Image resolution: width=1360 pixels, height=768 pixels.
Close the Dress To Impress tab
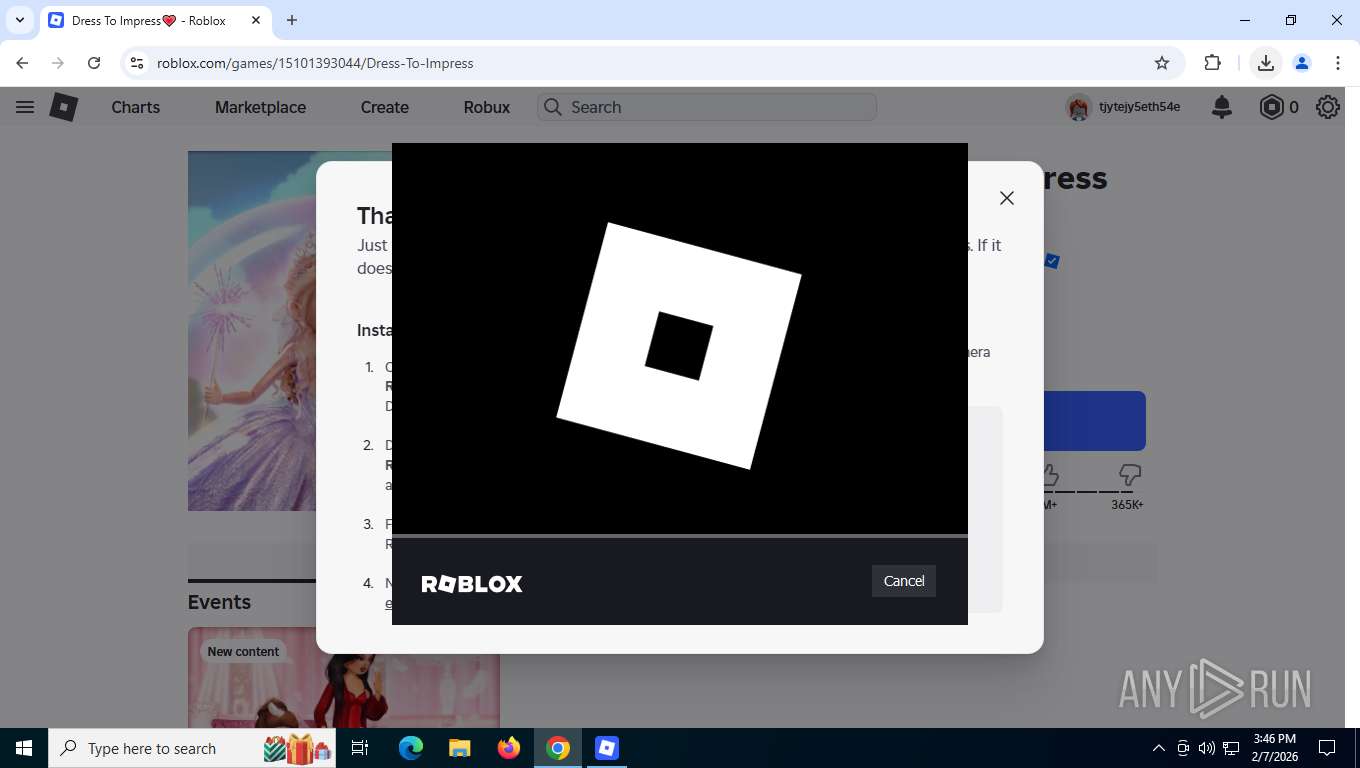(255, 20)
